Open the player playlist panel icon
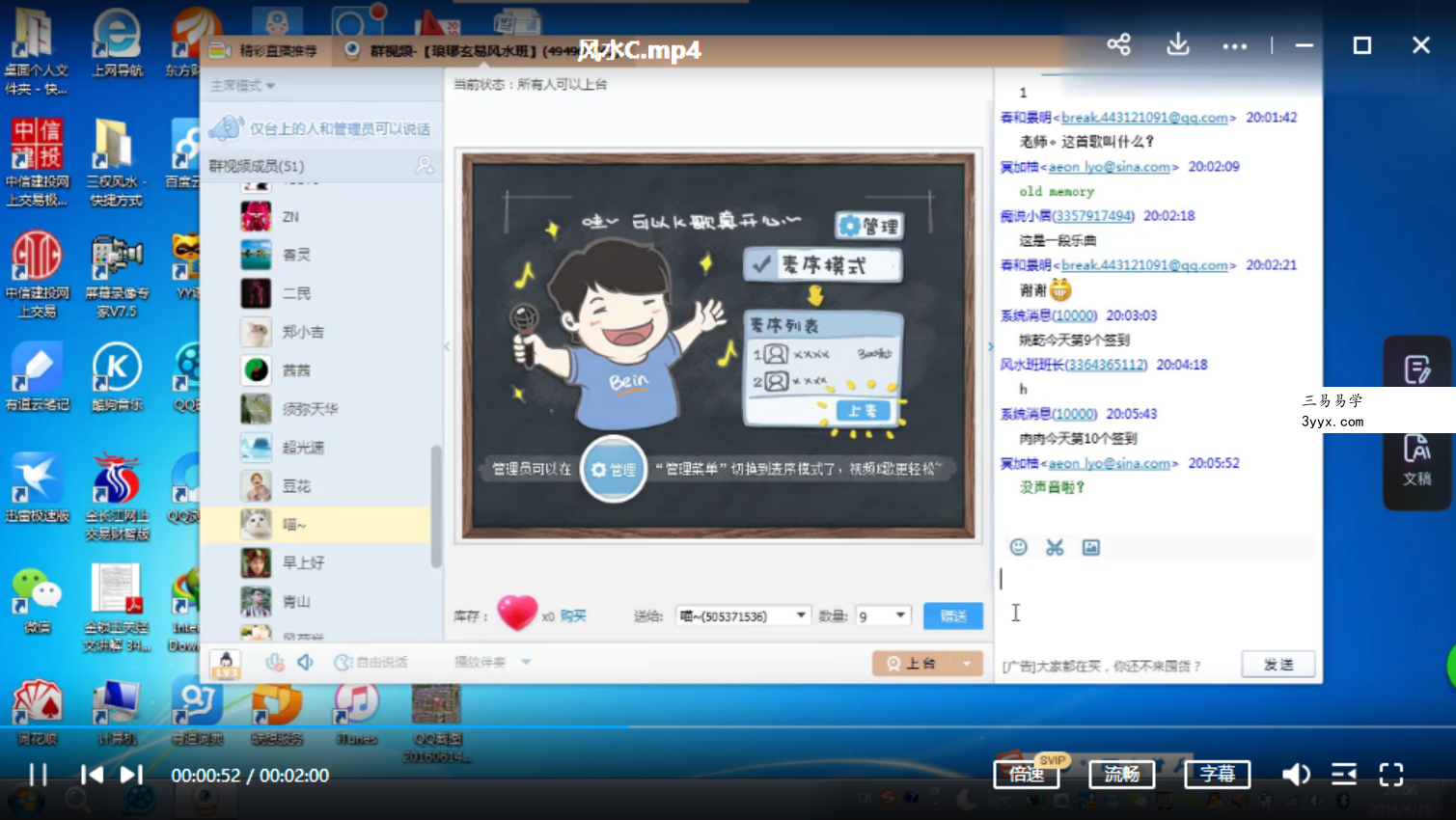The width and height of the screenshot is (1456, 820). click(1344, 774)
